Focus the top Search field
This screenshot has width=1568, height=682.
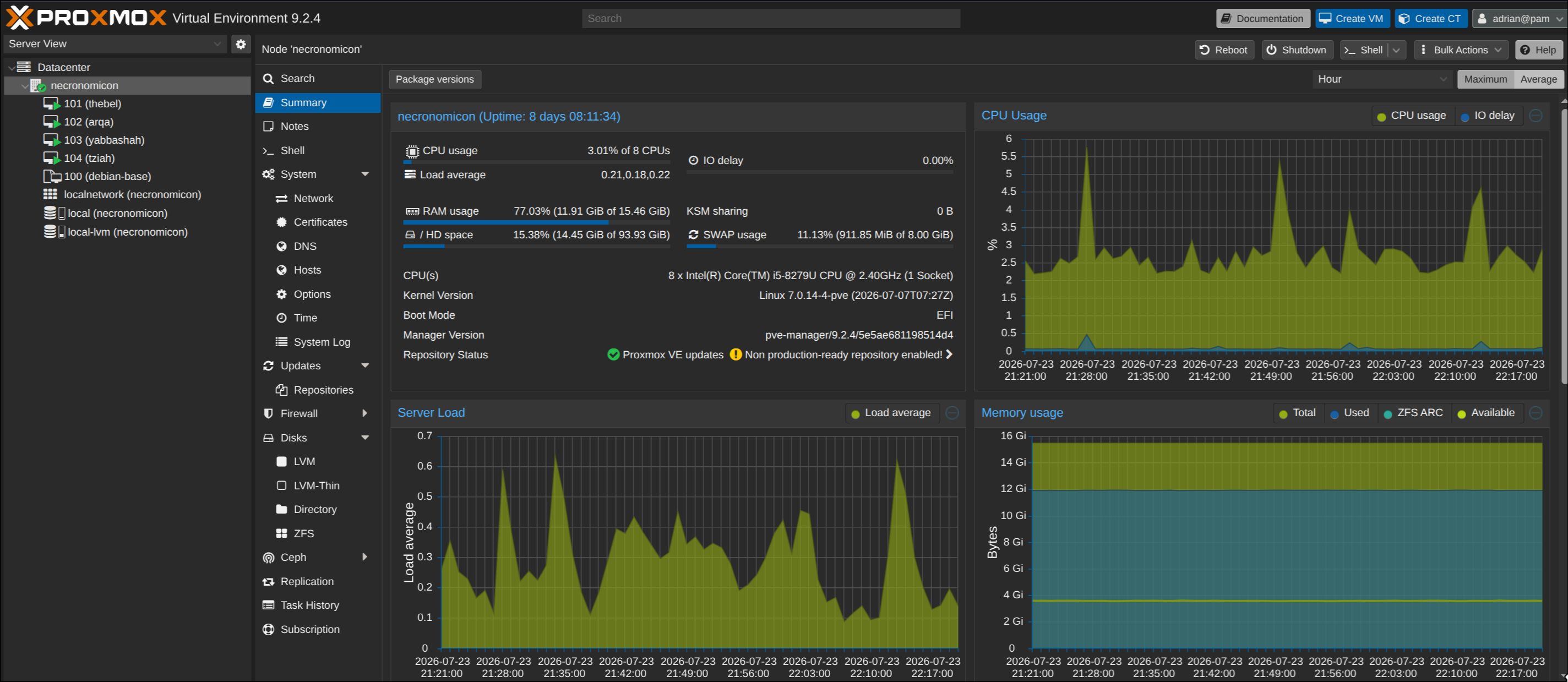tap(771, 18)
